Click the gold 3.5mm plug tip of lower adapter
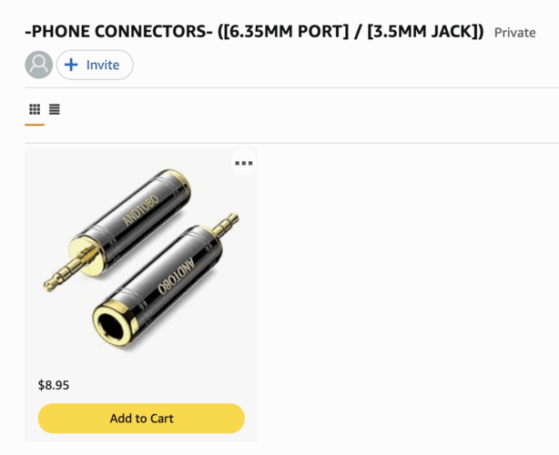The width and height of the screenshot is (559, 455). click(x=226, y=224)
